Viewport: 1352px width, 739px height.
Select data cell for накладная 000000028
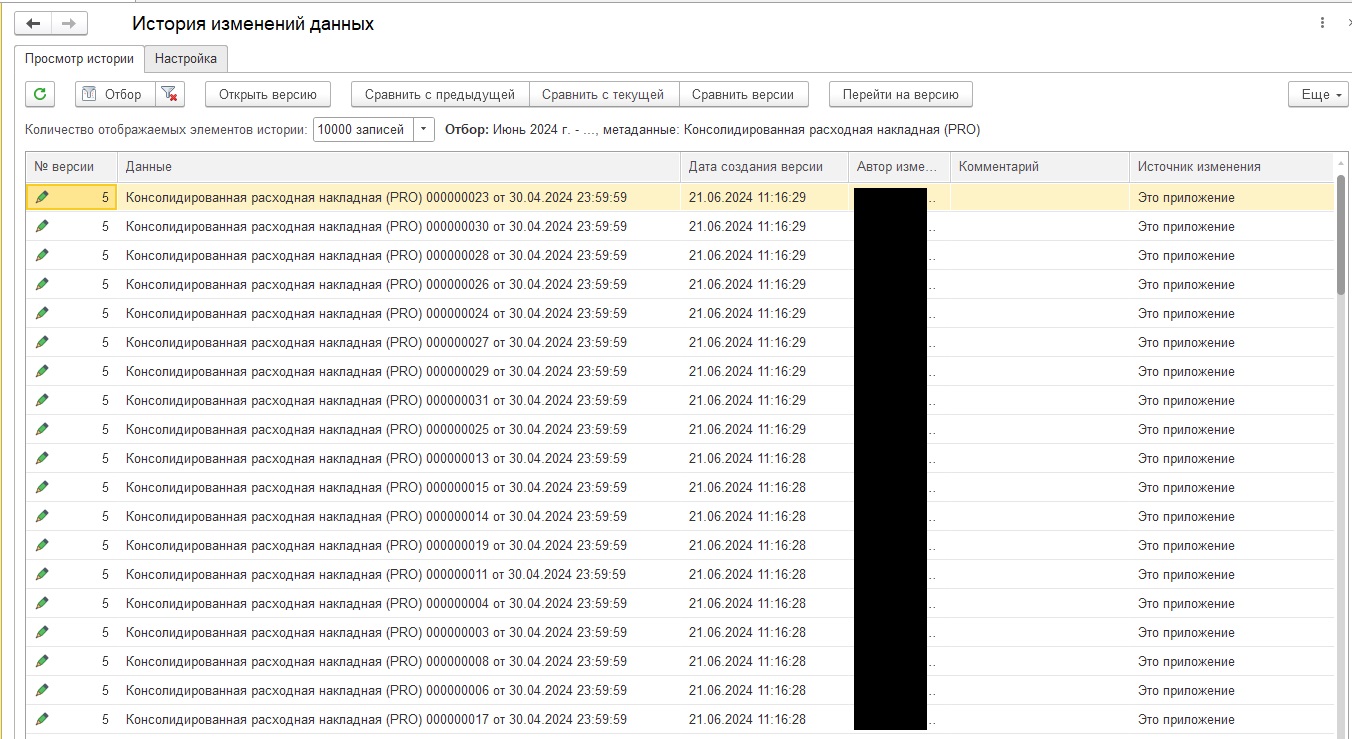tap(399, 255)
